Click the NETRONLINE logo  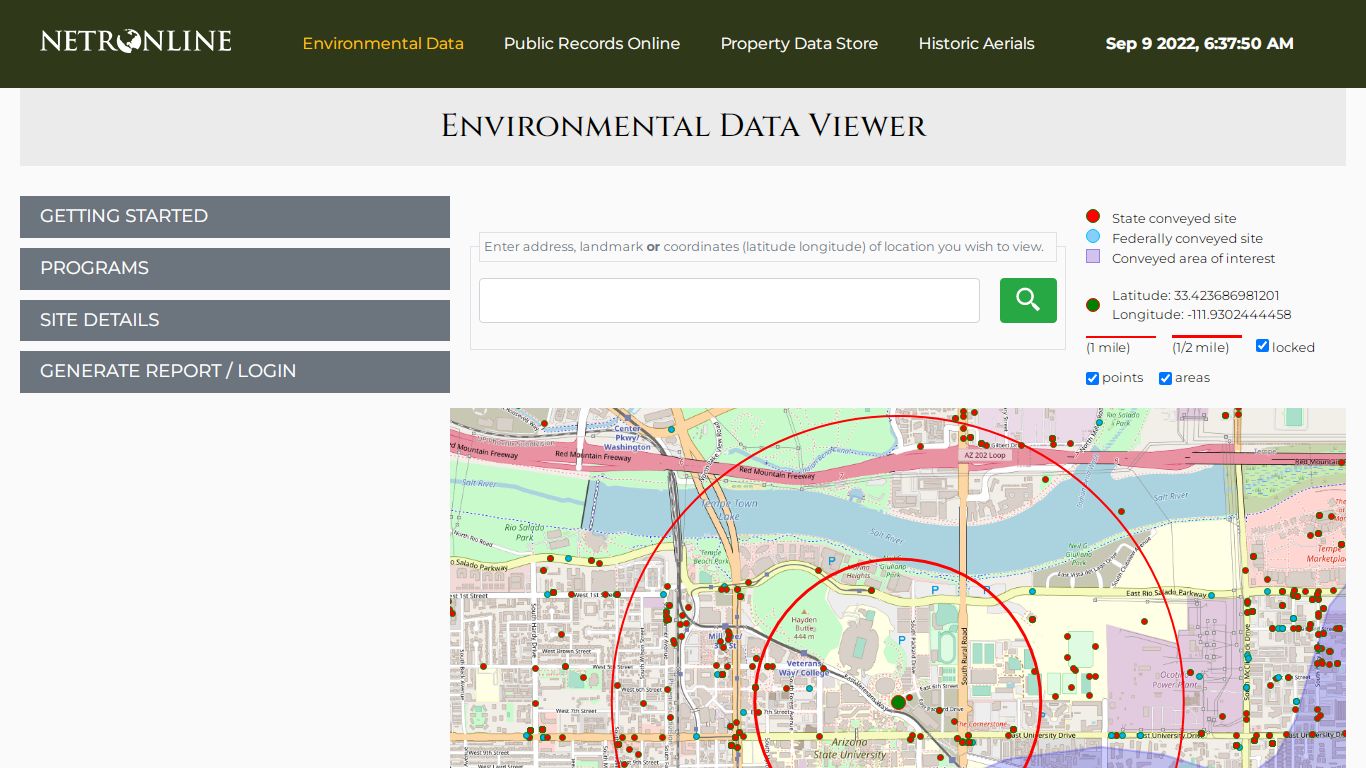point(136,41)
